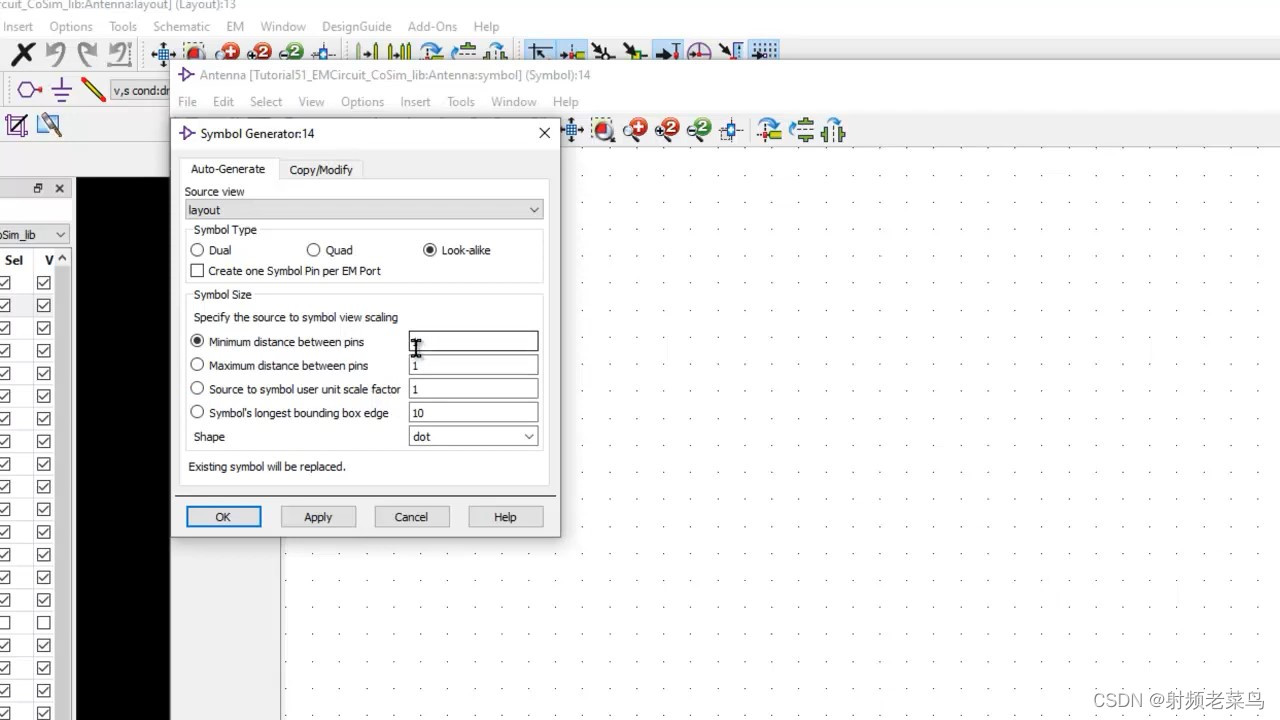Image resolution: width=1280 pixels, height=720 pixels.
Task: Click the Undo icon on the toolbar
Action: [57, 52]
